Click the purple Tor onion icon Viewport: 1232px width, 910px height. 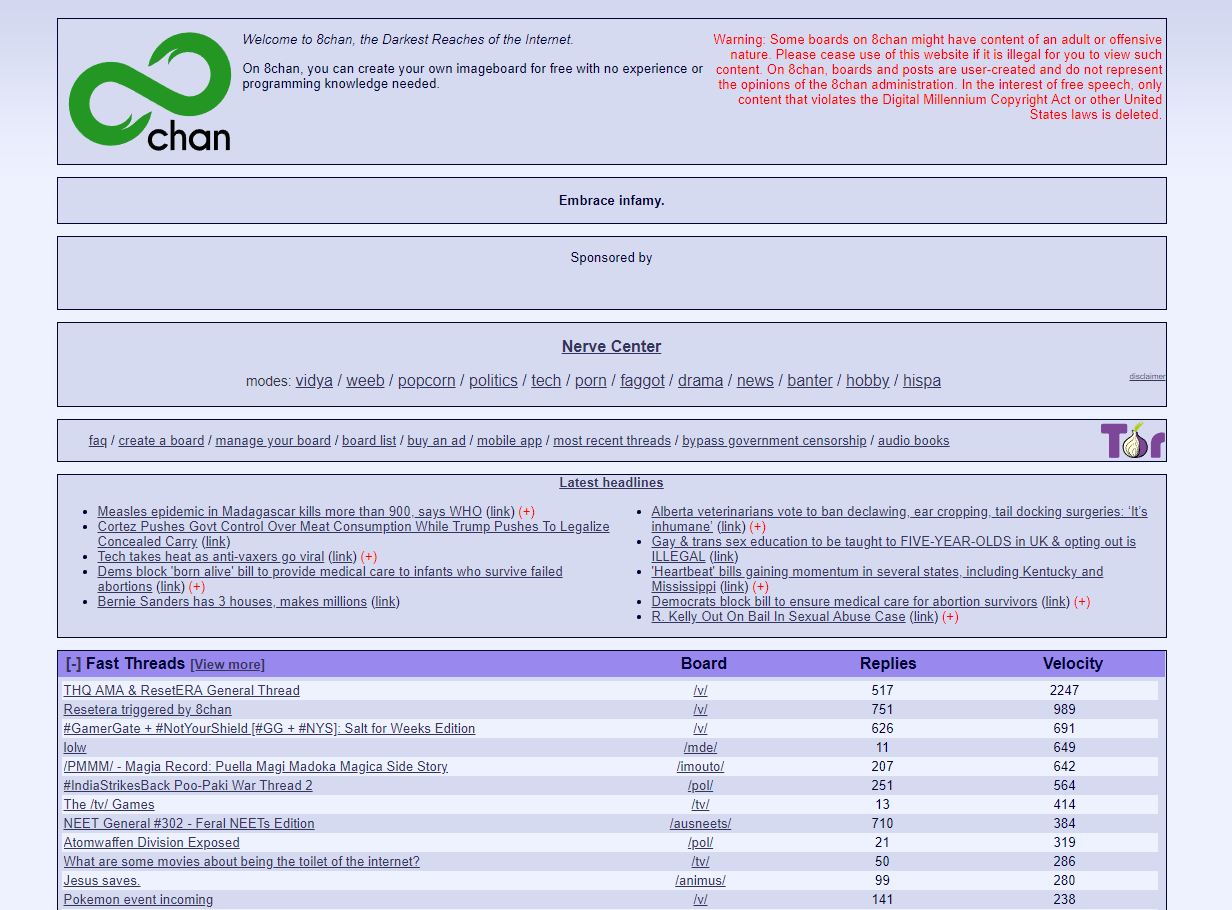pyautogui.click(x=1132, y=440)
